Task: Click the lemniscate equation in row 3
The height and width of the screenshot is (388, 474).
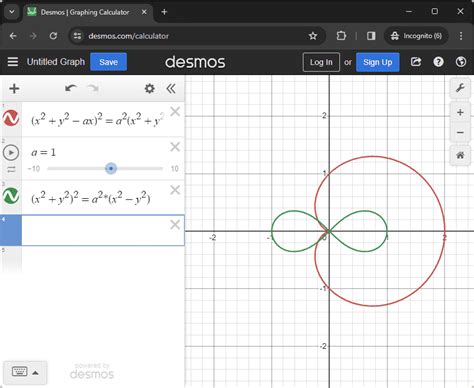Action: click(91, 197)
